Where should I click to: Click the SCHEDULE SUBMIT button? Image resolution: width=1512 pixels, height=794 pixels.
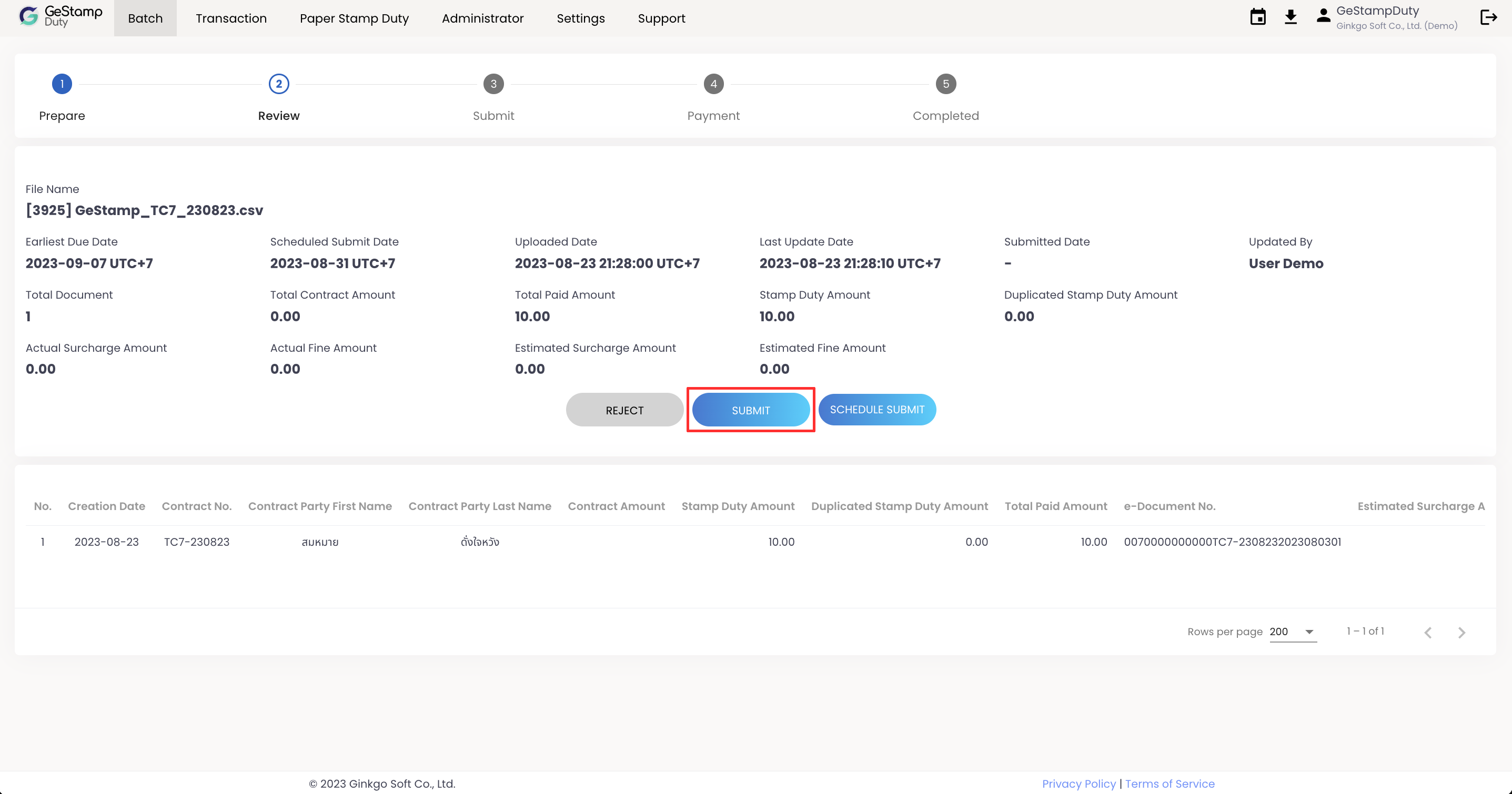point(877,410)
